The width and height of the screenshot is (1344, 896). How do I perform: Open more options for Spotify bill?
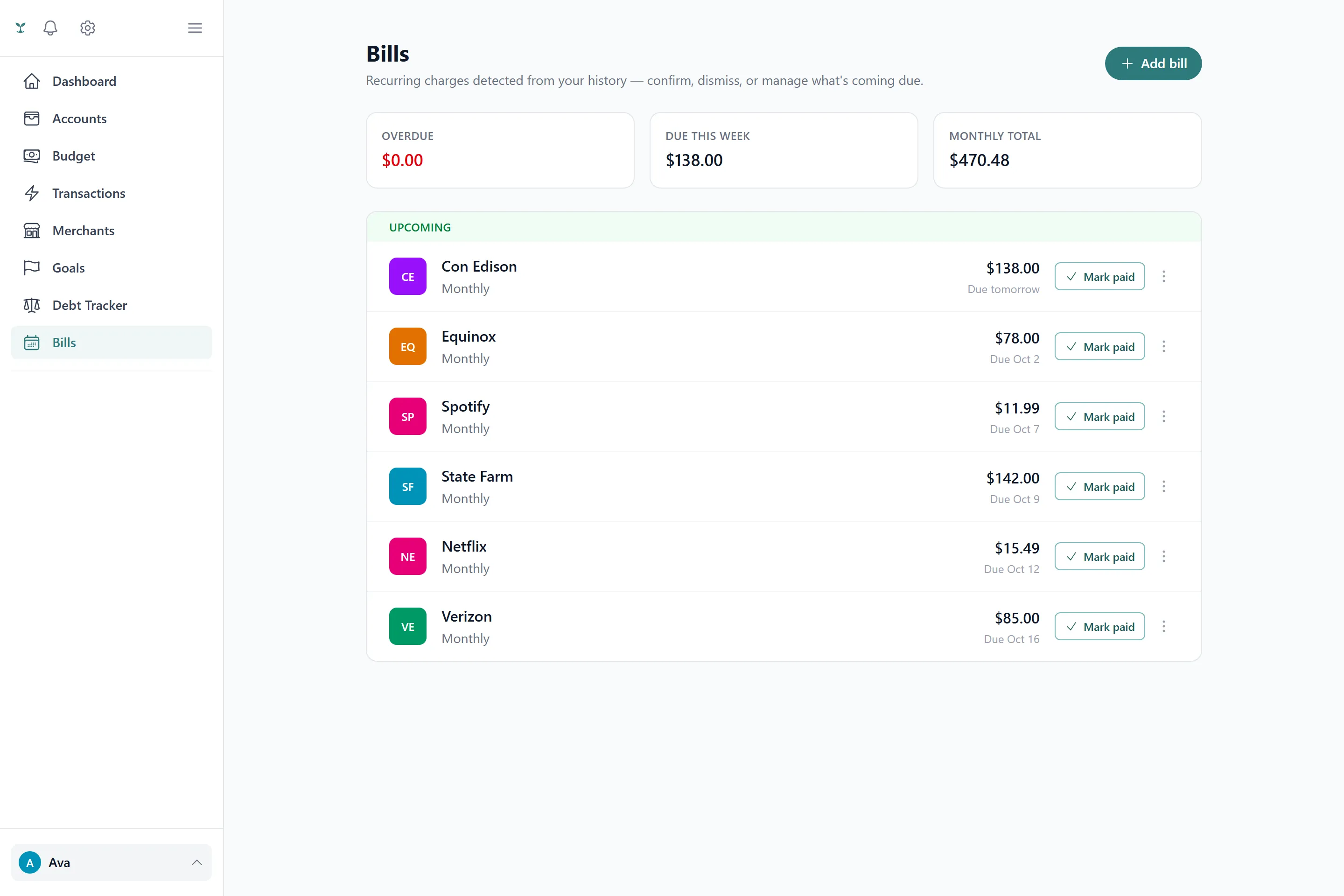[1163, 417]
